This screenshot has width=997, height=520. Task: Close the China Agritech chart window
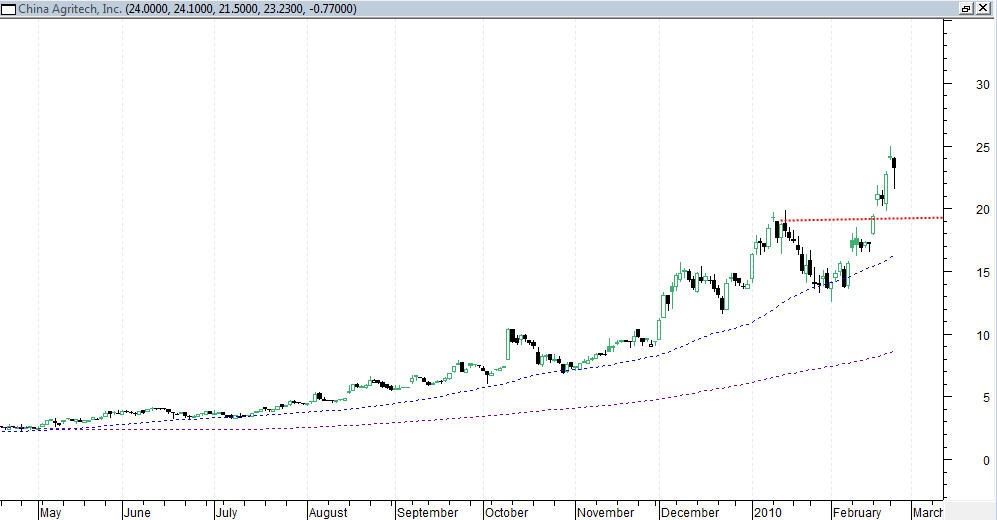982,9
